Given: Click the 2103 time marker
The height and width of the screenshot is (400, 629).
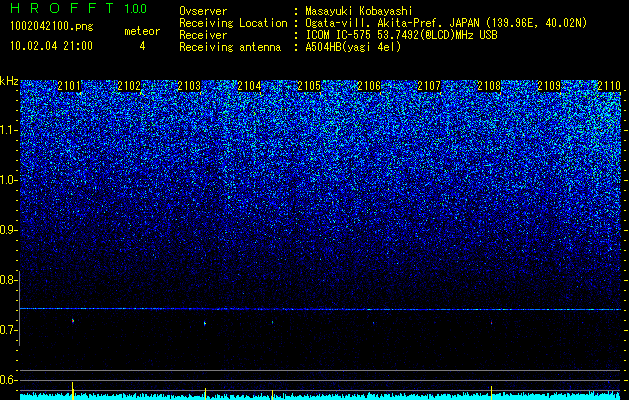Looking at the screenshot, I should (189, 86).
